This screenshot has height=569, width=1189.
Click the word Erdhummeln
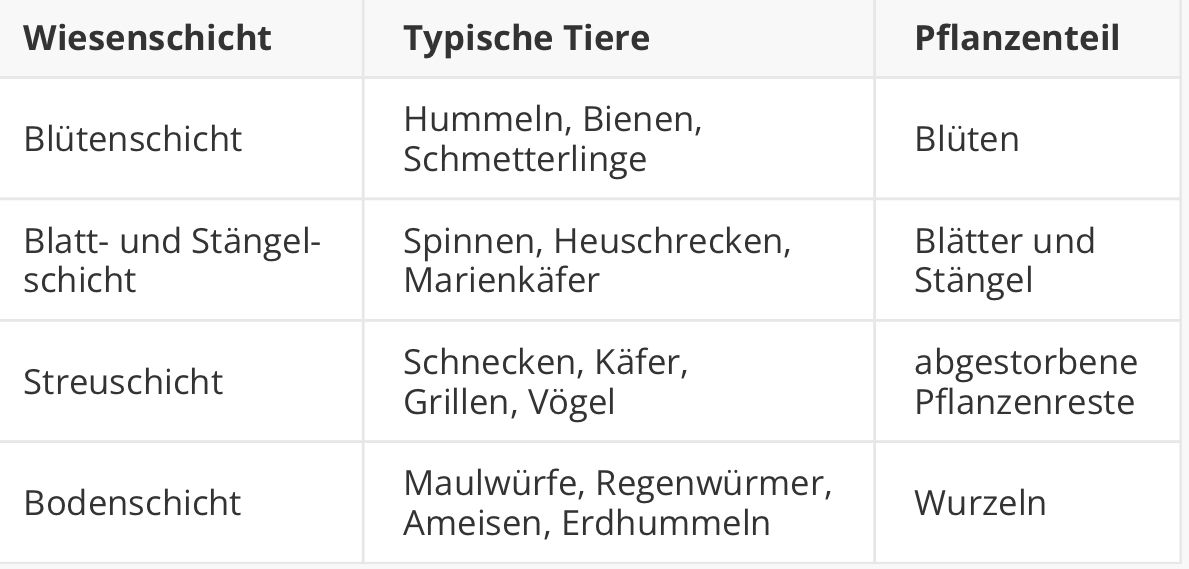[x=666, y=523]
